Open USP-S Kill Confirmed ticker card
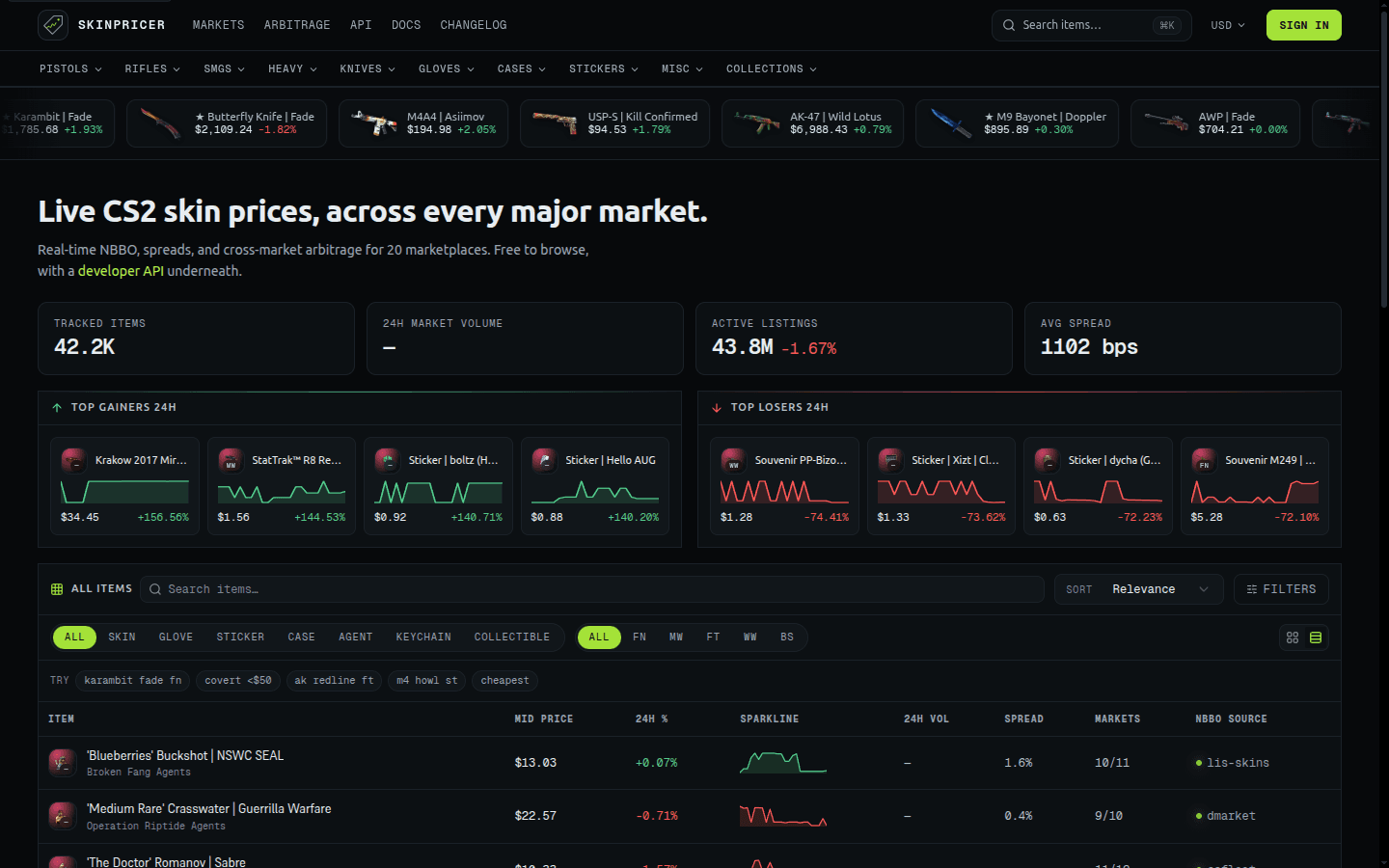This screenshot has width=1389, height=868. (x=614, y=123)
